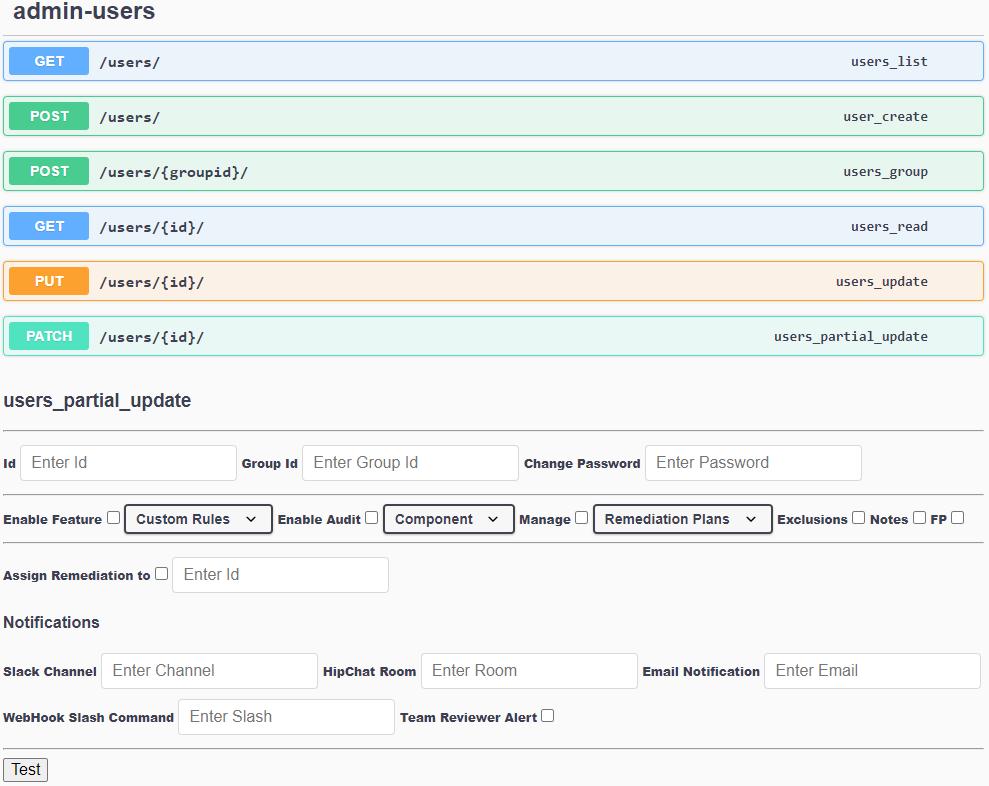
Task: Click the GET badge on users_read
Action: tap(48, 226)
